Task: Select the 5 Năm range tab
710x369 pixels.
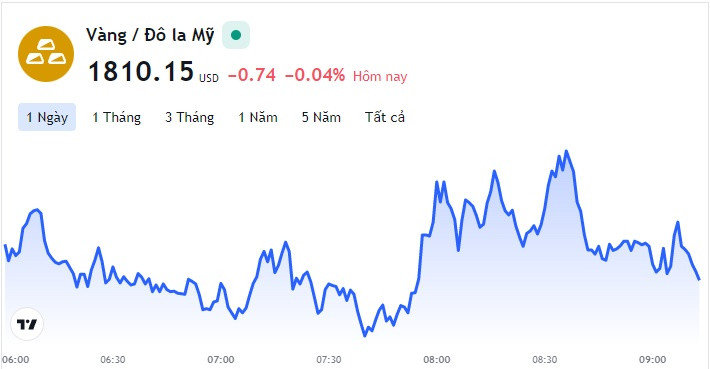Action: coord(321,117)
